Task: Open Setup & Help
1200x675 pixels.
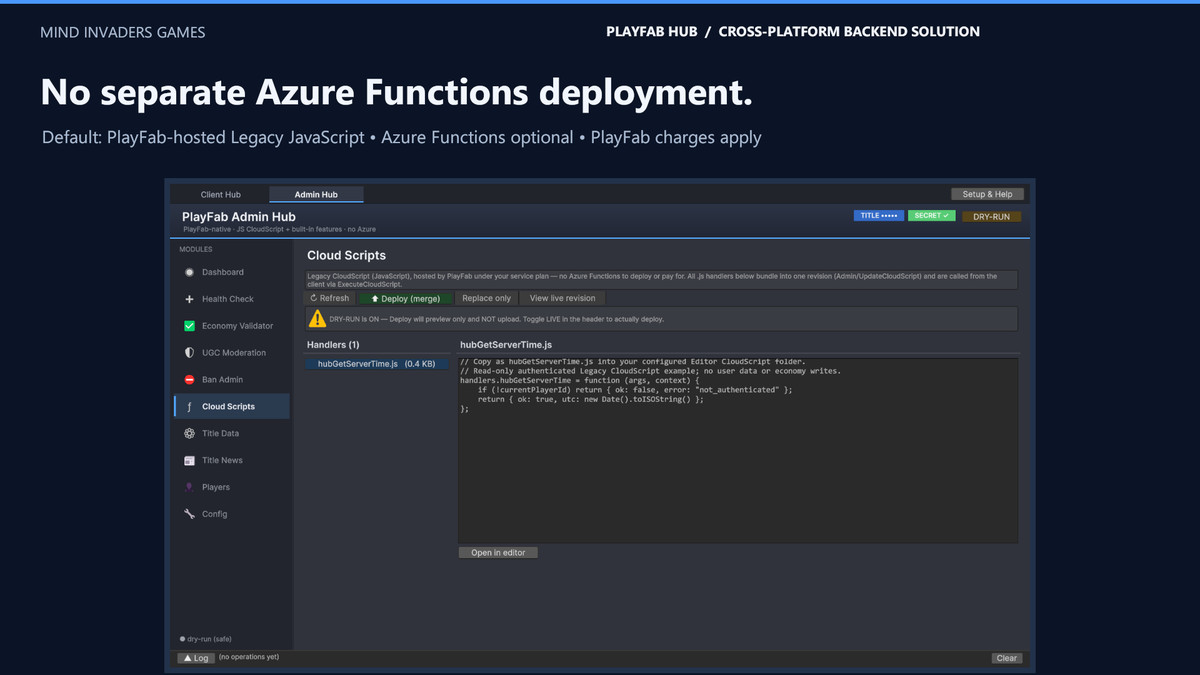Action: pyautogui.click(x=987, y=194)
